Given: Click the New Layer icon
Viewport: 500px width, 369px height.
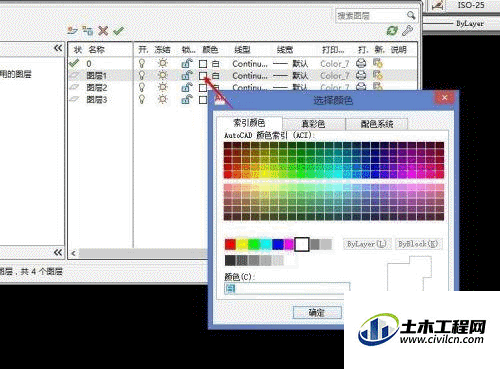Looking at the screenshot, I should tap(72, 31).
